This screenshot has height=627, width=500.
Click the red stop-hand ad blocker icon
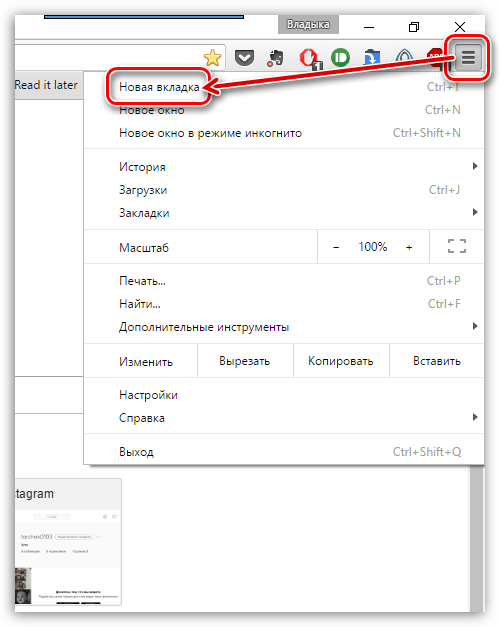coord(310,59)
